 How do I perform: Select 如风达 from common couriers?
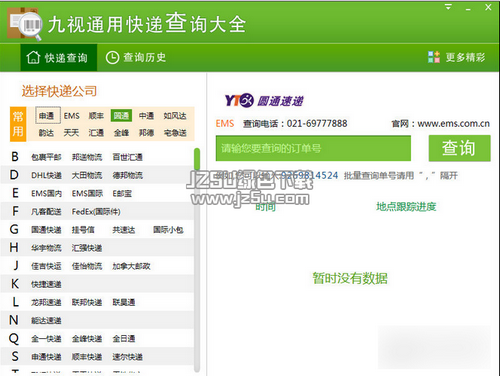(x=175, y=116)
